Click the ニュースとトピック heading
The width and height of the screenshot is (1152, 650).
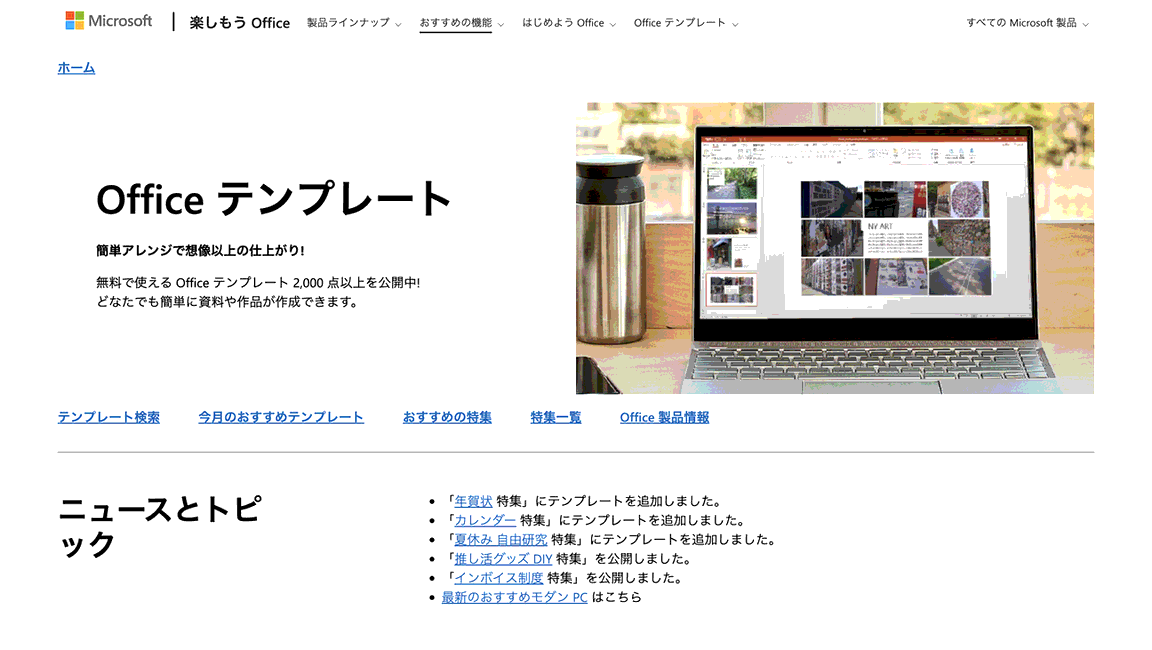point(159,527)
